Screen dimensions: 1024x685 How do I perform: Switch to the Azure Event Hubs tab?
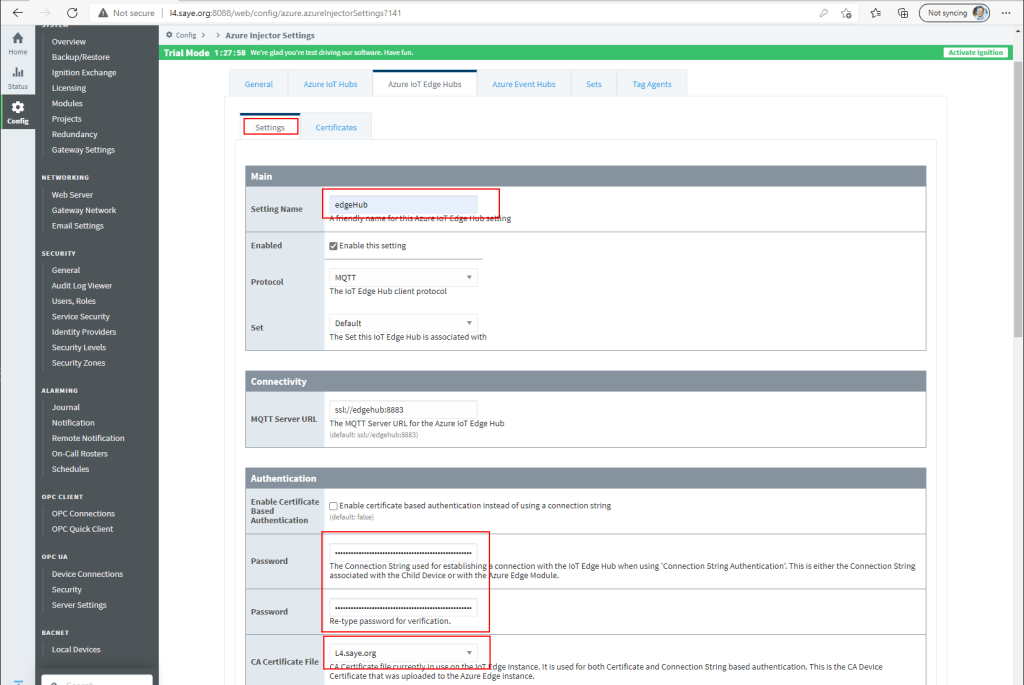click(523, 84)
